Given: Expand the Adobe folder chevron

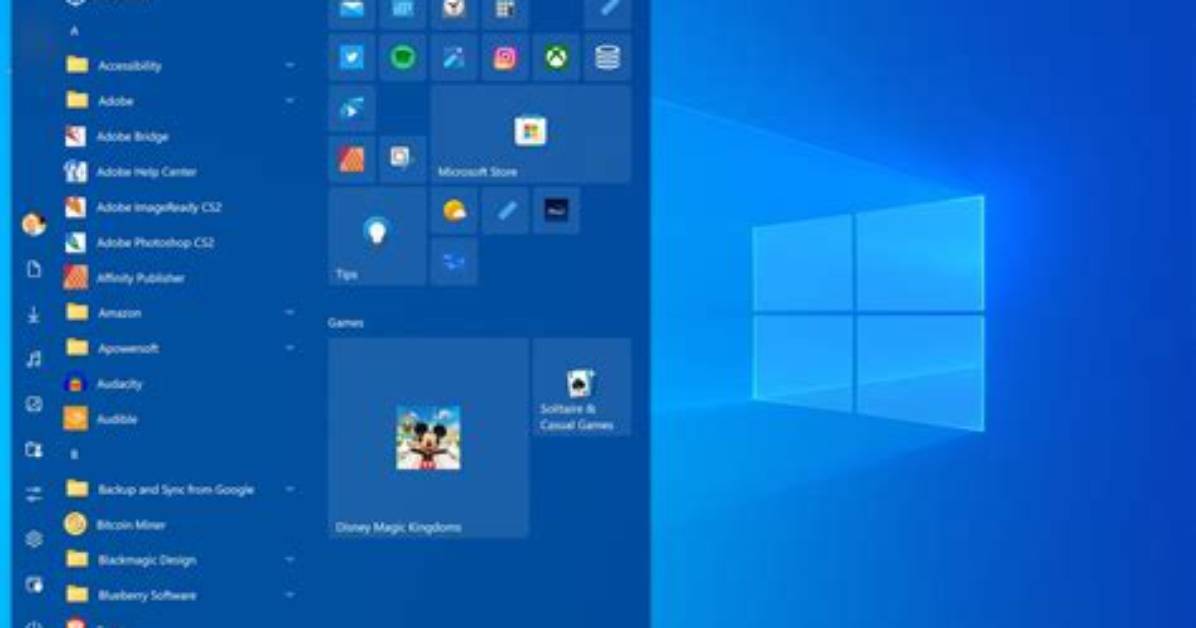Looking at the screenshot, I should [x=290, y=101].
